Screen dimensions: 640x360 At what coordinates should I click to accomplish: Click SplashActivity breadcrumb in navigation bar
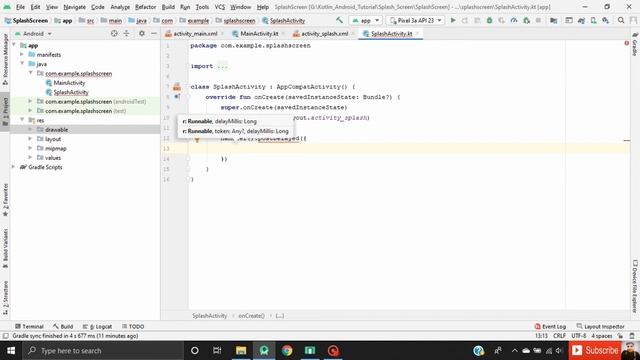point(283,20)
